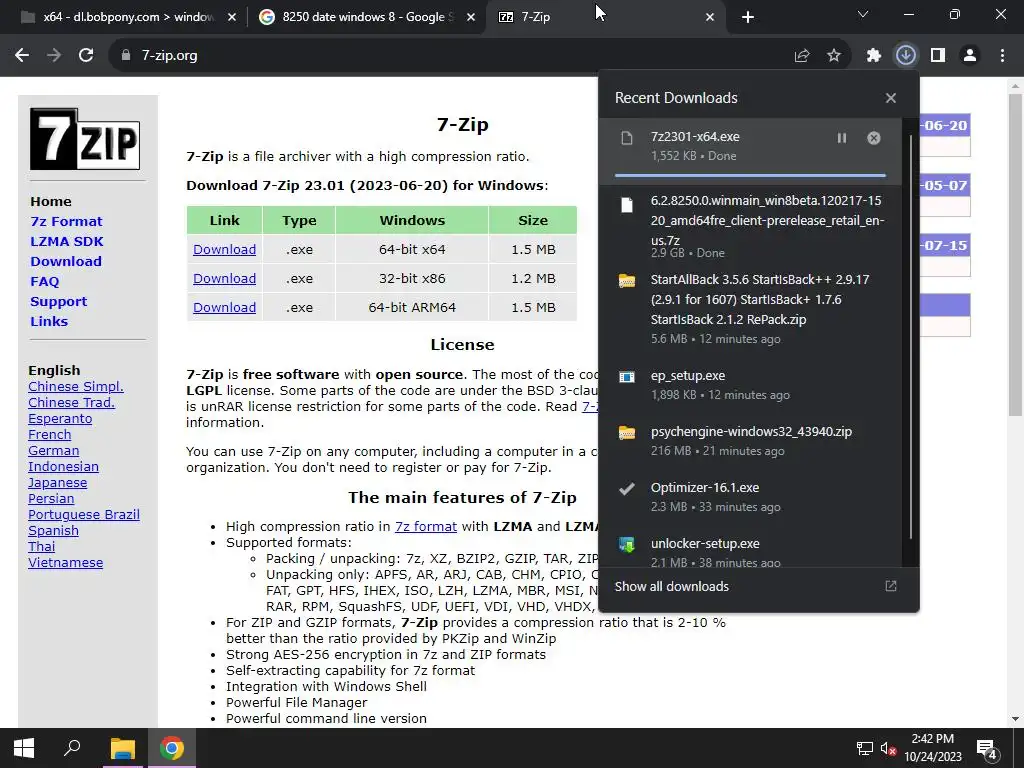Click the address bar lock icon
1024x768 pixels.
(x=126, y=56)
